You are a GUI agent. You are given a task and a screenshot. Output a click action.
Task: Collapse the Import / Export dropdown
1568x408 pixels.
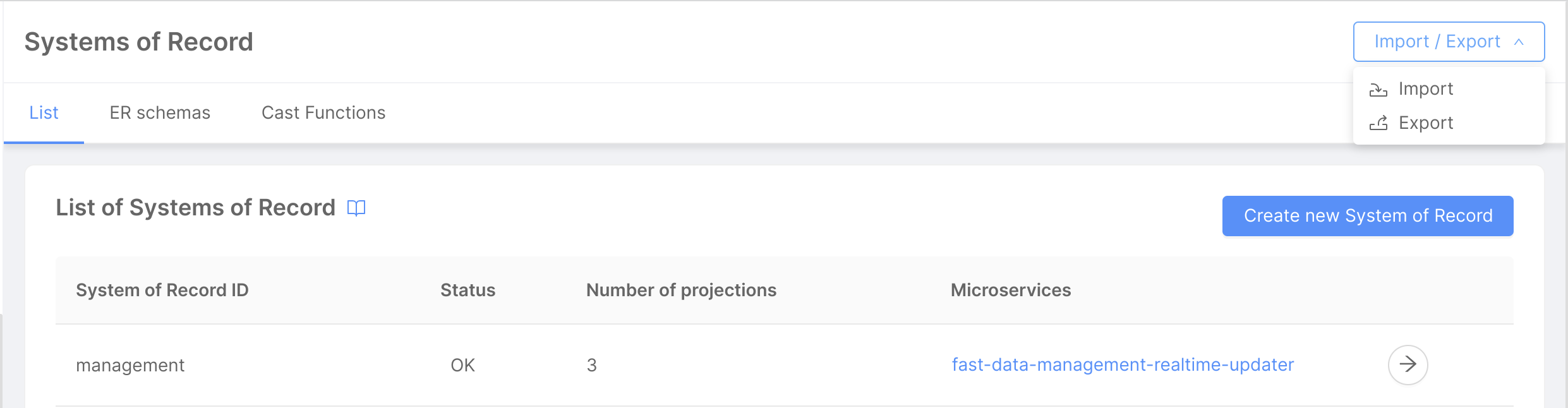[1448, 41]
